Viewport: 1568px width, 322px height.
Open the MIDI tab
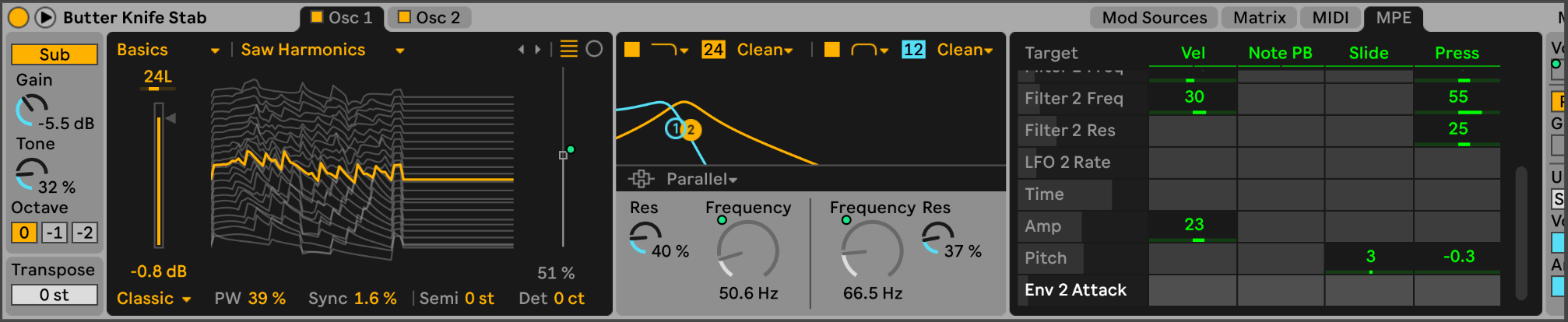pyautogui.click(x=1330, y=17)
